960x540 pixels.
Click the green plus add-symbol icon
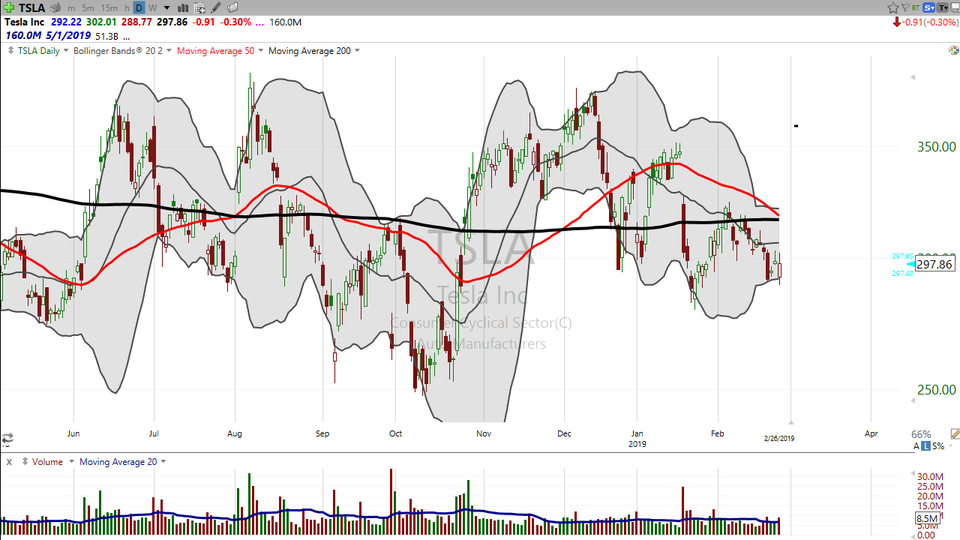point(9,7)
